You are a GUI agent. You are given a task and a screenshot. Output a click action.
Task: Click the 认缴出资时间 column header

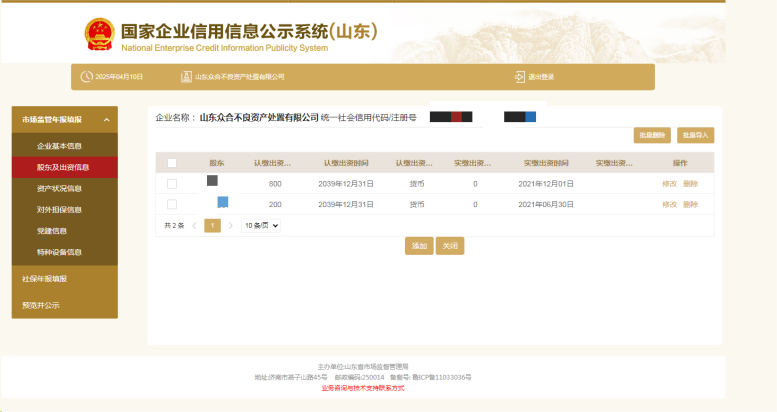click(346, 163)
